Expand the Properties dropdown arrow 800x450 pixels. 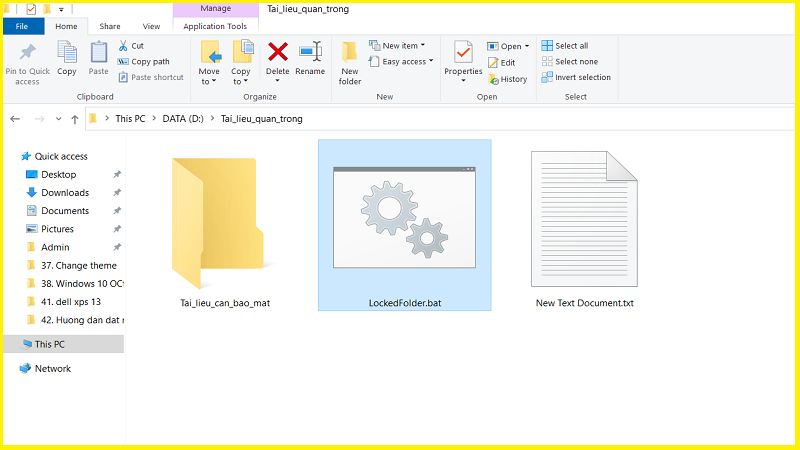463,81
